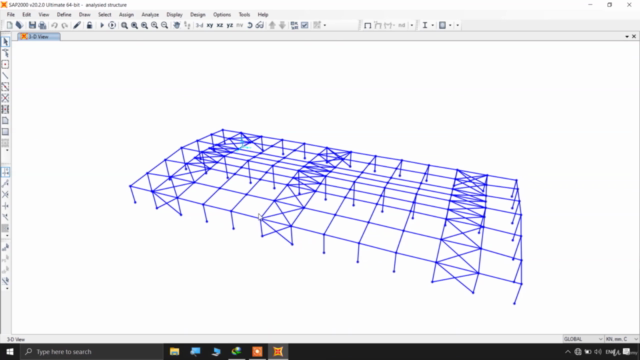The height and width of the screenshot is (360, 640).
Task: Open the Design menu
Action: point(198,15)
